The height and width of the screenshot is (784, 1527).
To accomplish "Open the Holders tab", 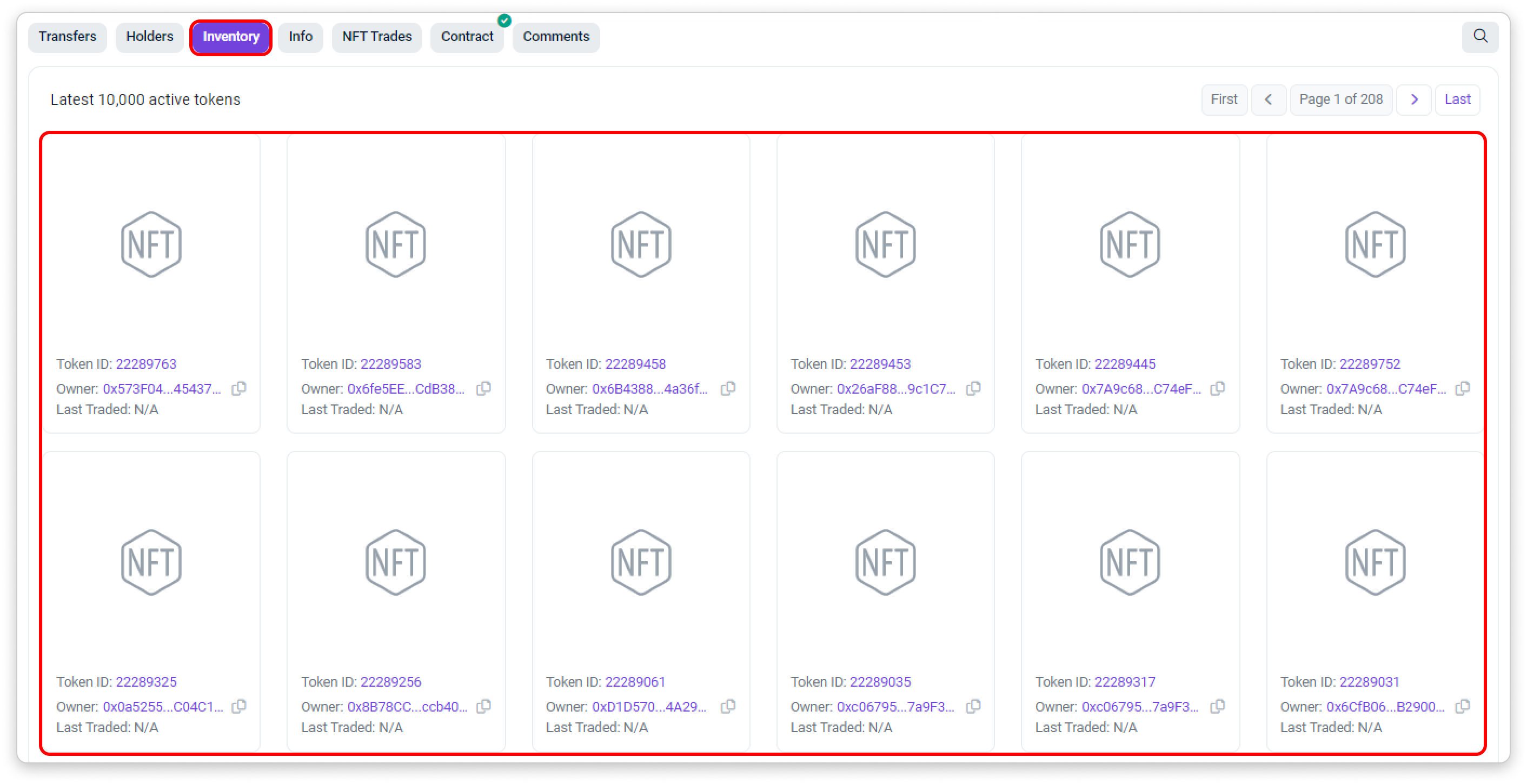I will point(149,37).
